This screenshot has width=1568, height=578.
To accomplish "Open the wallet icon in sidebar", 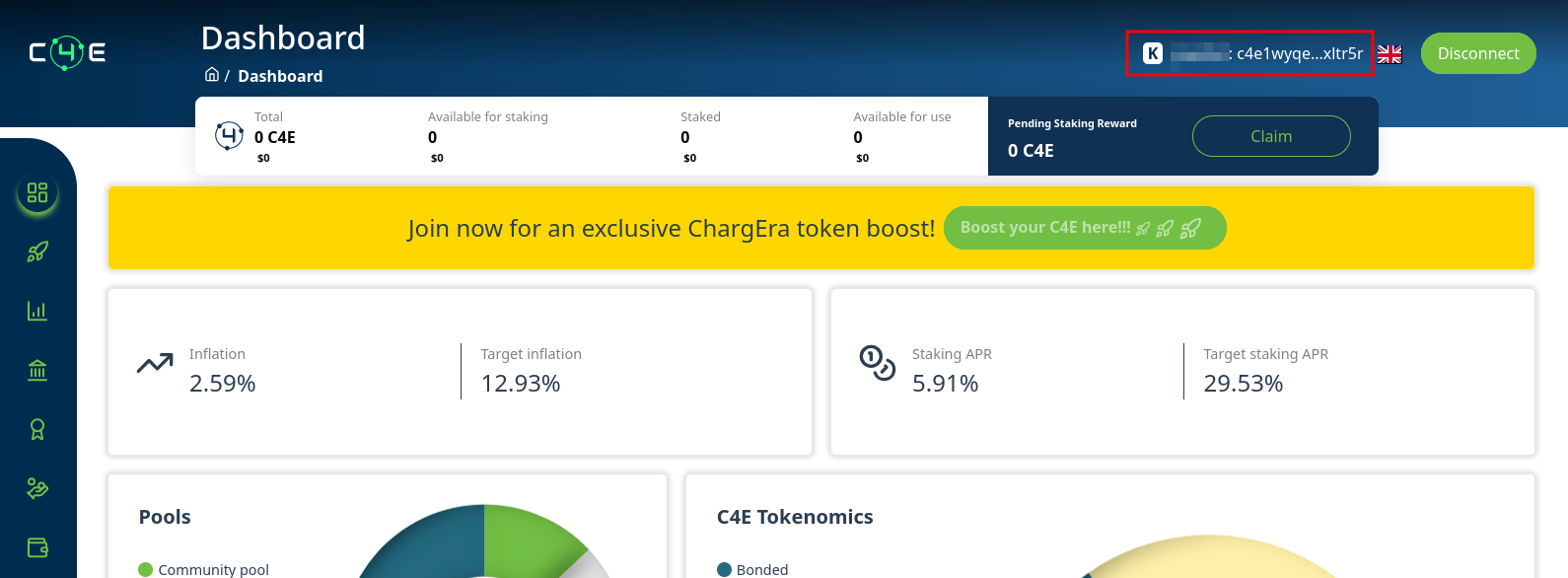I will pyautogui.click(x=37, y=547).
